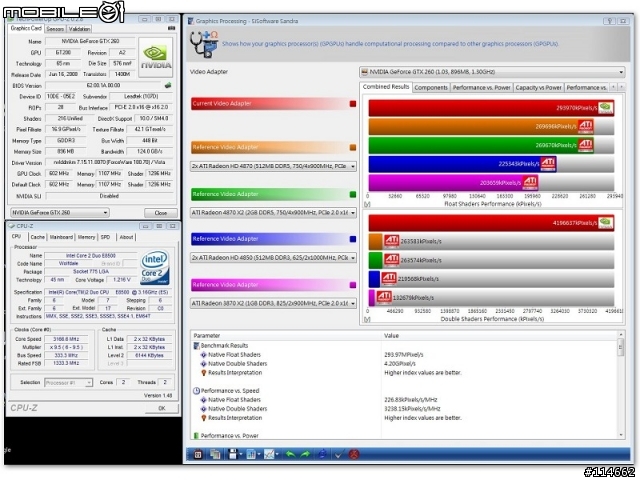The image size is (640, 480).
Task: Select the Combined Results tab
Action: (386, 87)
